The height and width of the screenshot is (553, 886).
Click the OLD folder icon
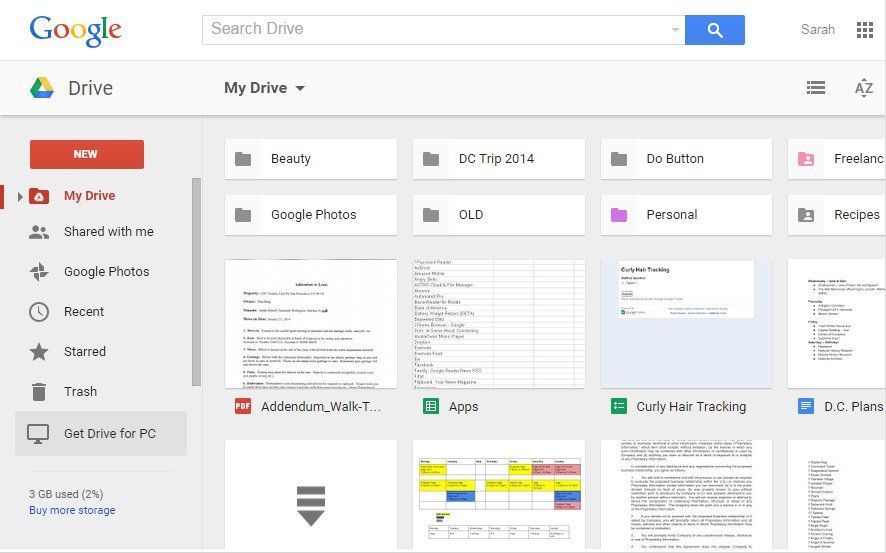point(431,215)
